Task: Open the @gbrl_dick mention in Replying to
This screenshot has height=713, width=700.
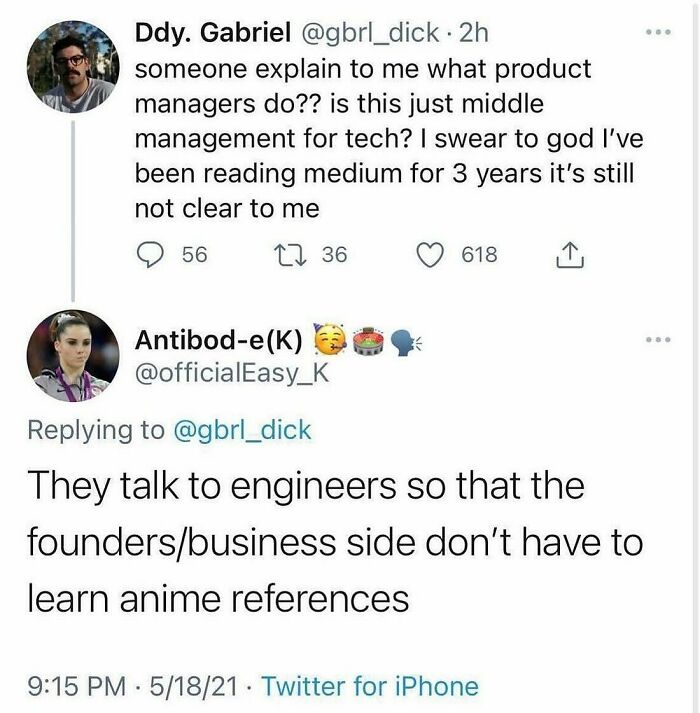Action: 241,431
